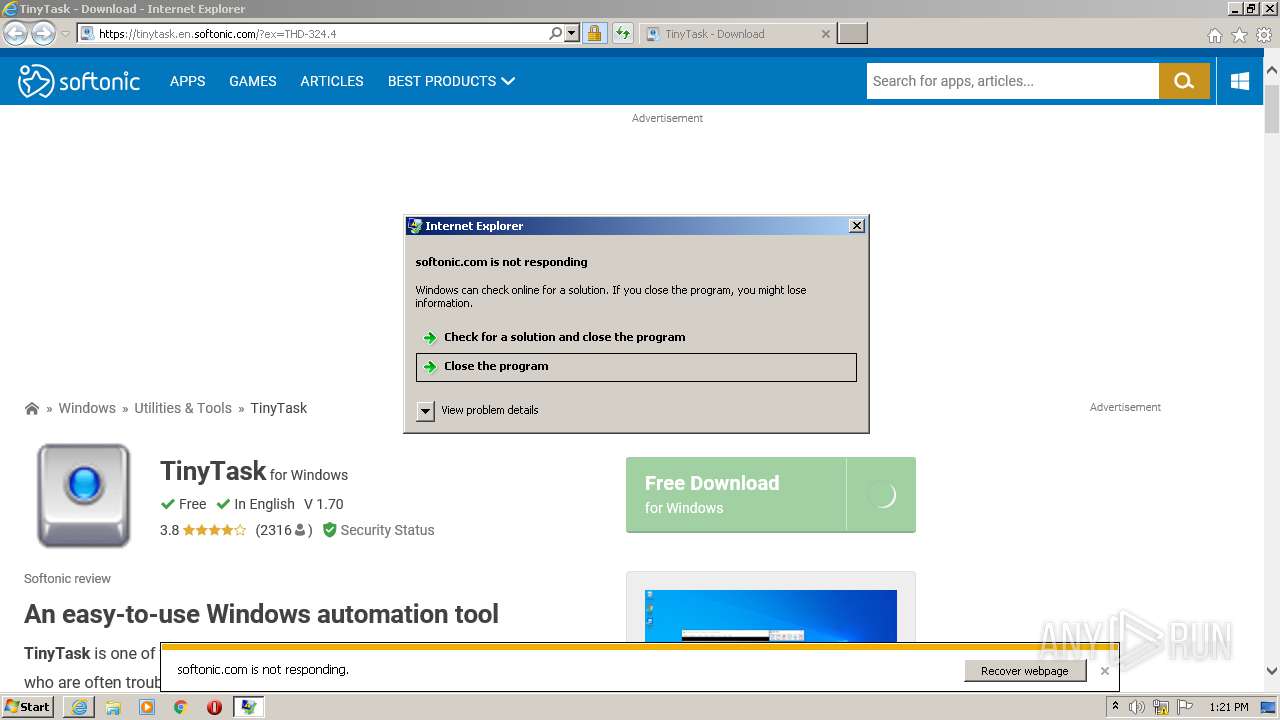Click the Recover webpage button

1025,671
